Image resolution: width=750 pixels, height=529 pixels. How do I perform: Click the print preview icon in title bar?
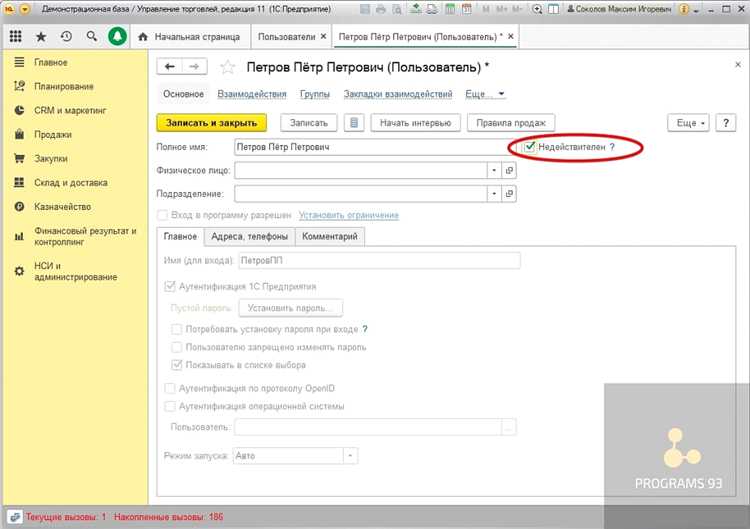point(397,9)
